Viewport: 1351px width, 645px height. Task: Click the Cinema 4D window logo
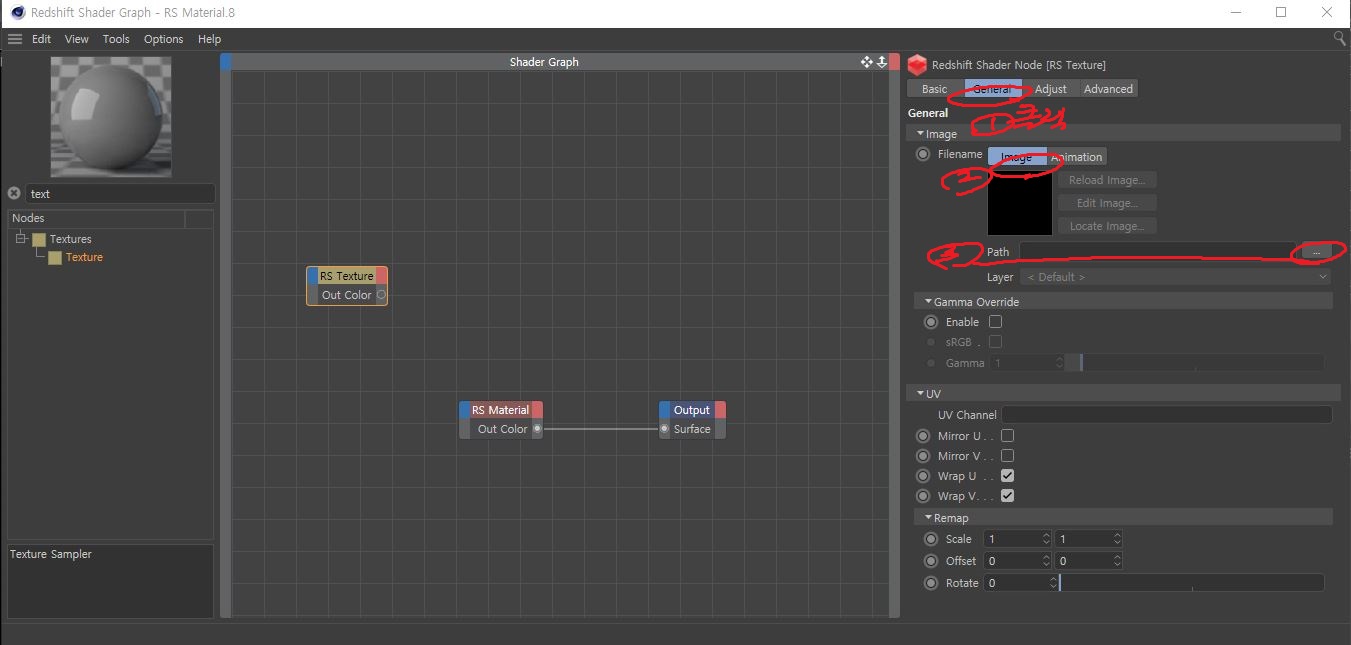point(17,13)
